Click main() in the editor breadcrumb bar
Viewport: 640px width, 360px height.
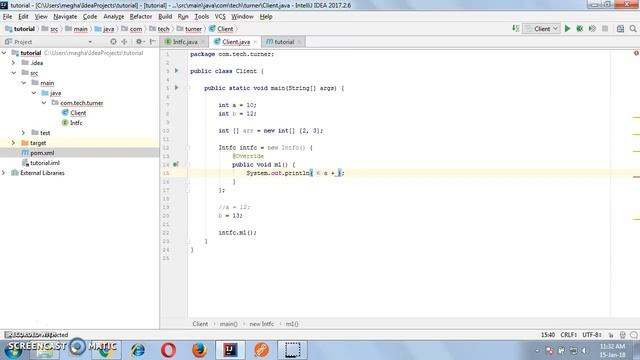click(229, 324)
